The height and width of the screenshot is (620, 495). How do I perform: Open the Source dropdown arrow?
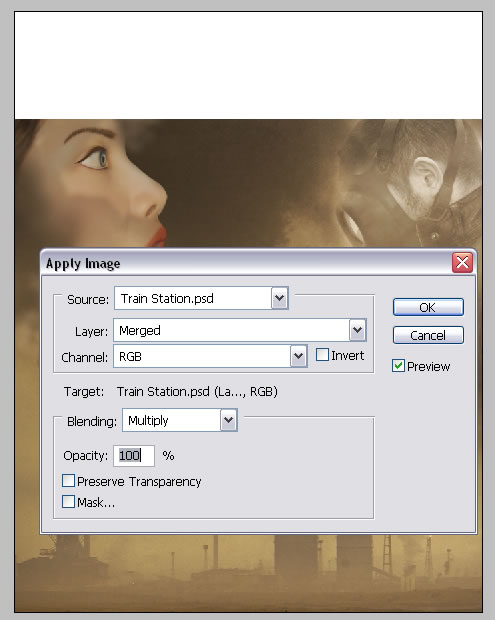(280, 298)
